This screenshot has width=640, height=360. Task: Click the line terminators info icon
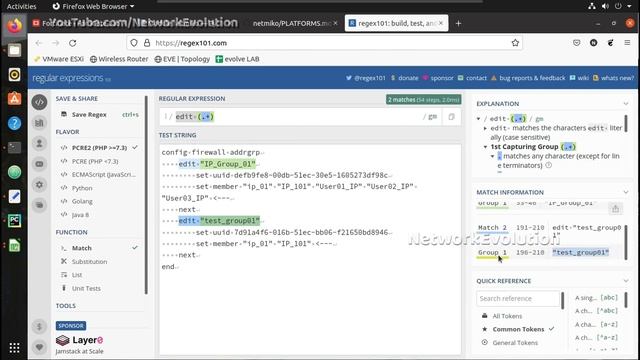[x=549, y=165]
